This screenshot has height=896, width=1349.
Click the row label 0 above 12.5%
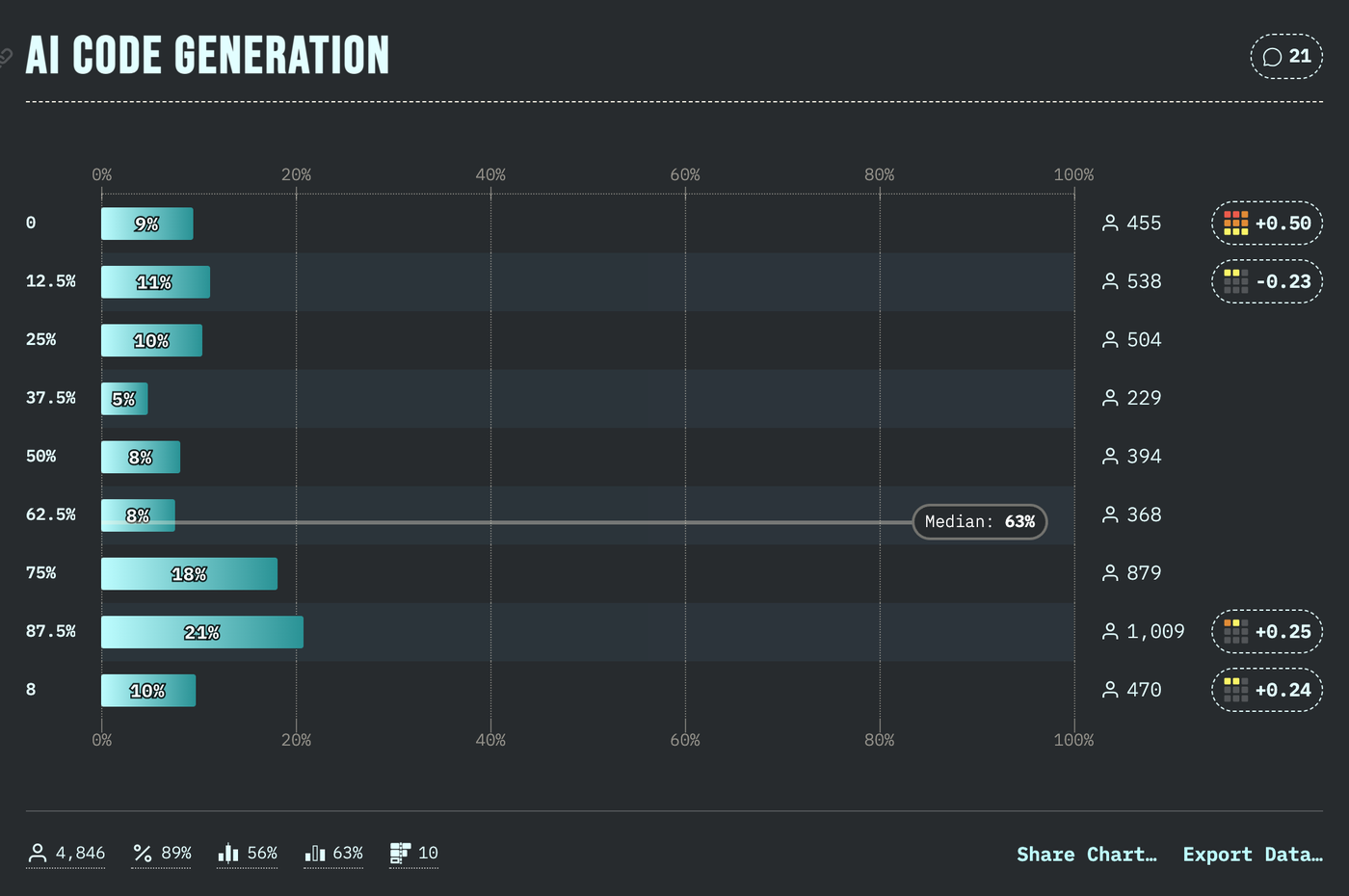tap(31, 224)
